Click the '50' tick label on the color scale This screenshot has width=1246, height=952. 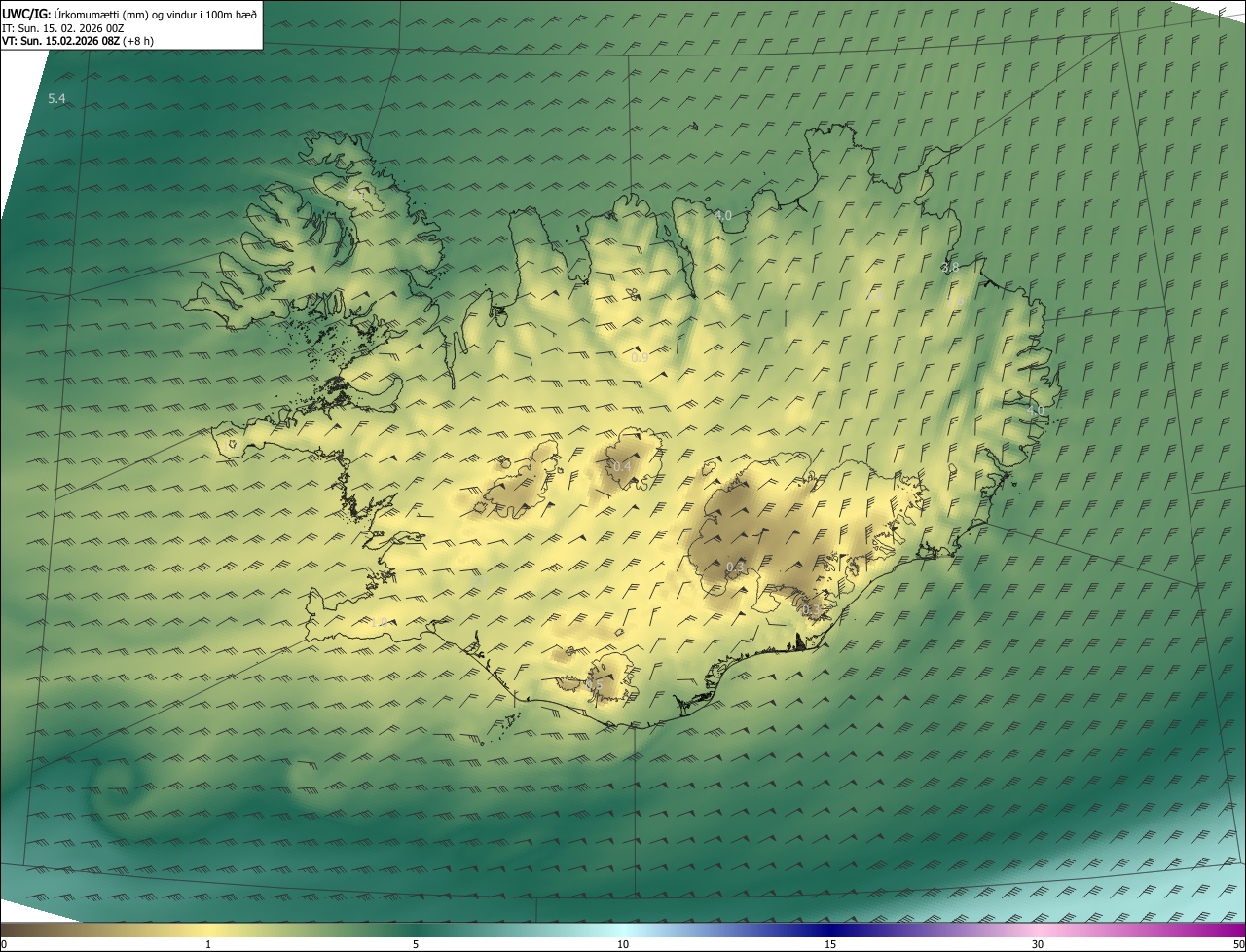(x=1238, y=944)
